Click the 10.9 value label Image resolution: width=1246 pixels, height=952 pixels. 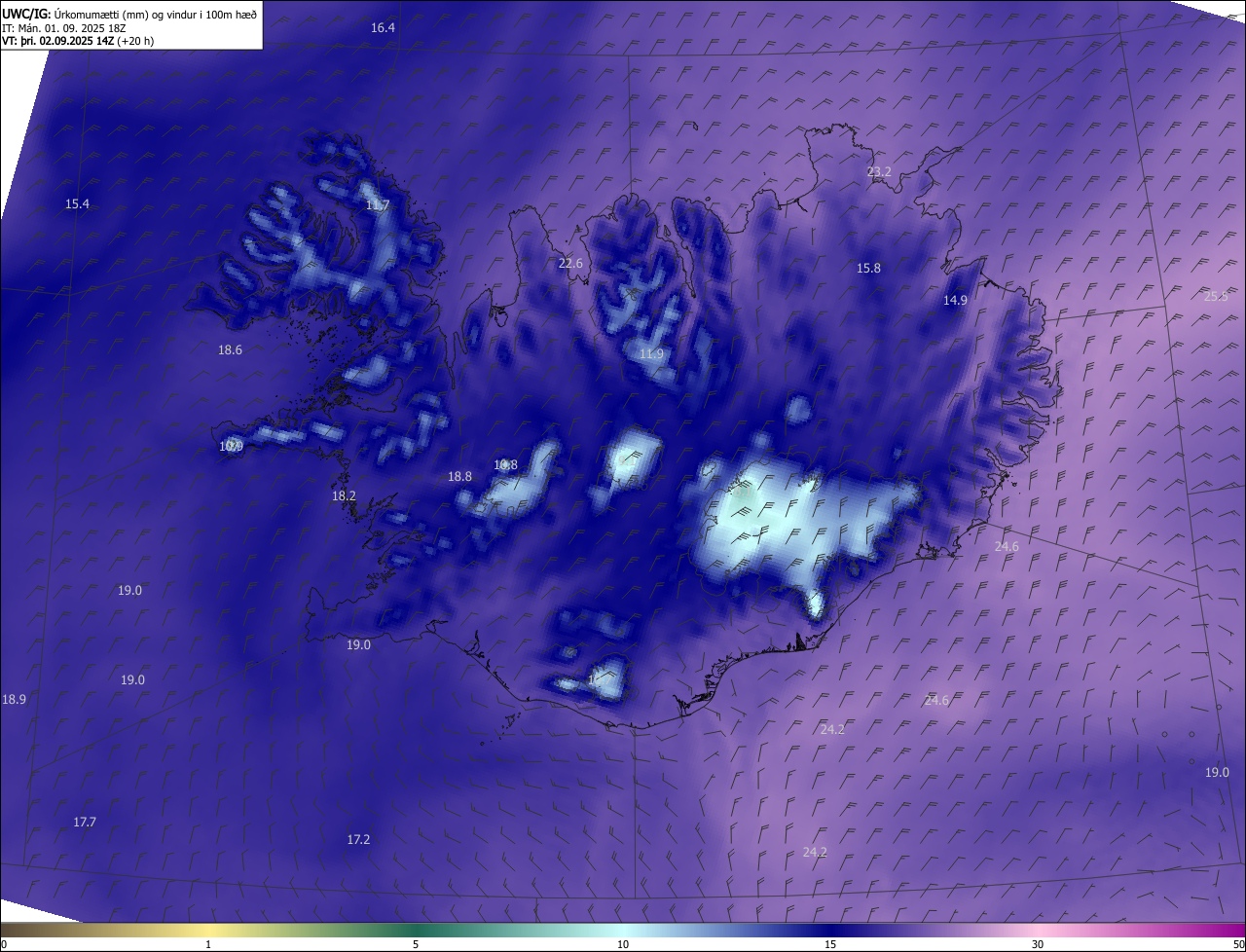click(231, 447)
